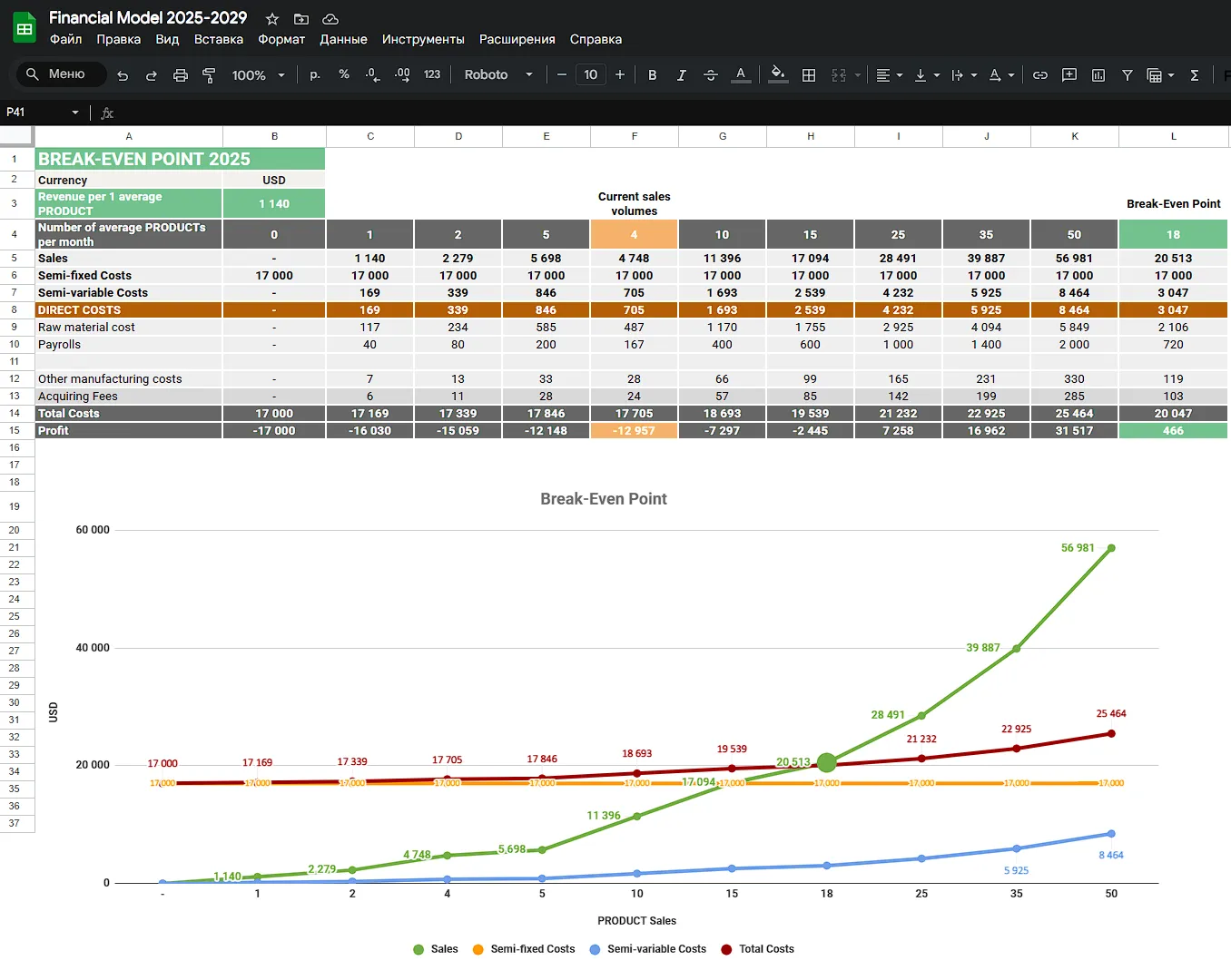Open the Данные menu
Image resolution: width=1231 pixels, height=980 pixels.
point(343,39)
